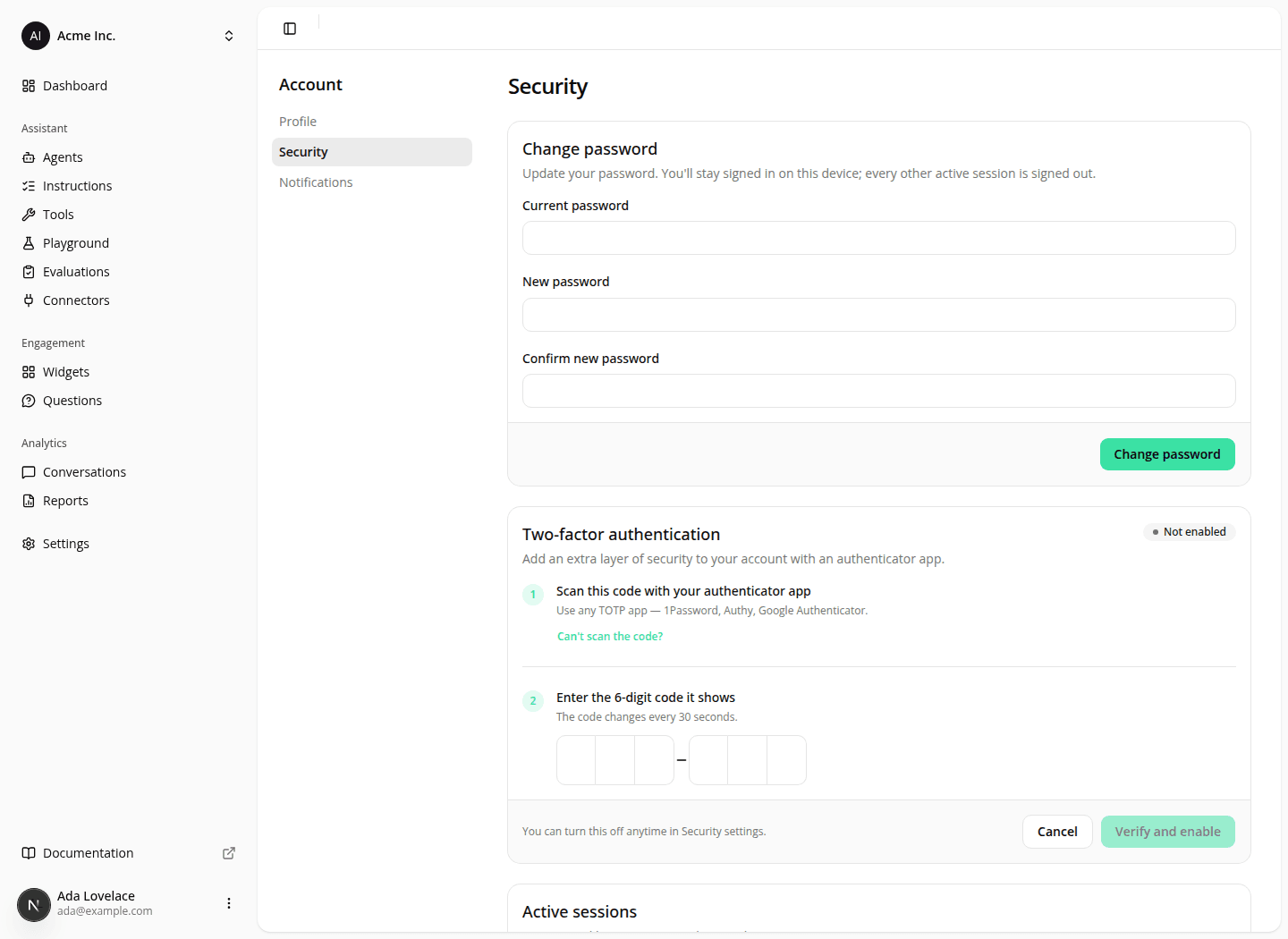This screenshot has height=939, width=1288.
Task: Open Widgets under Engagement
Action: [x=129, y=372]
